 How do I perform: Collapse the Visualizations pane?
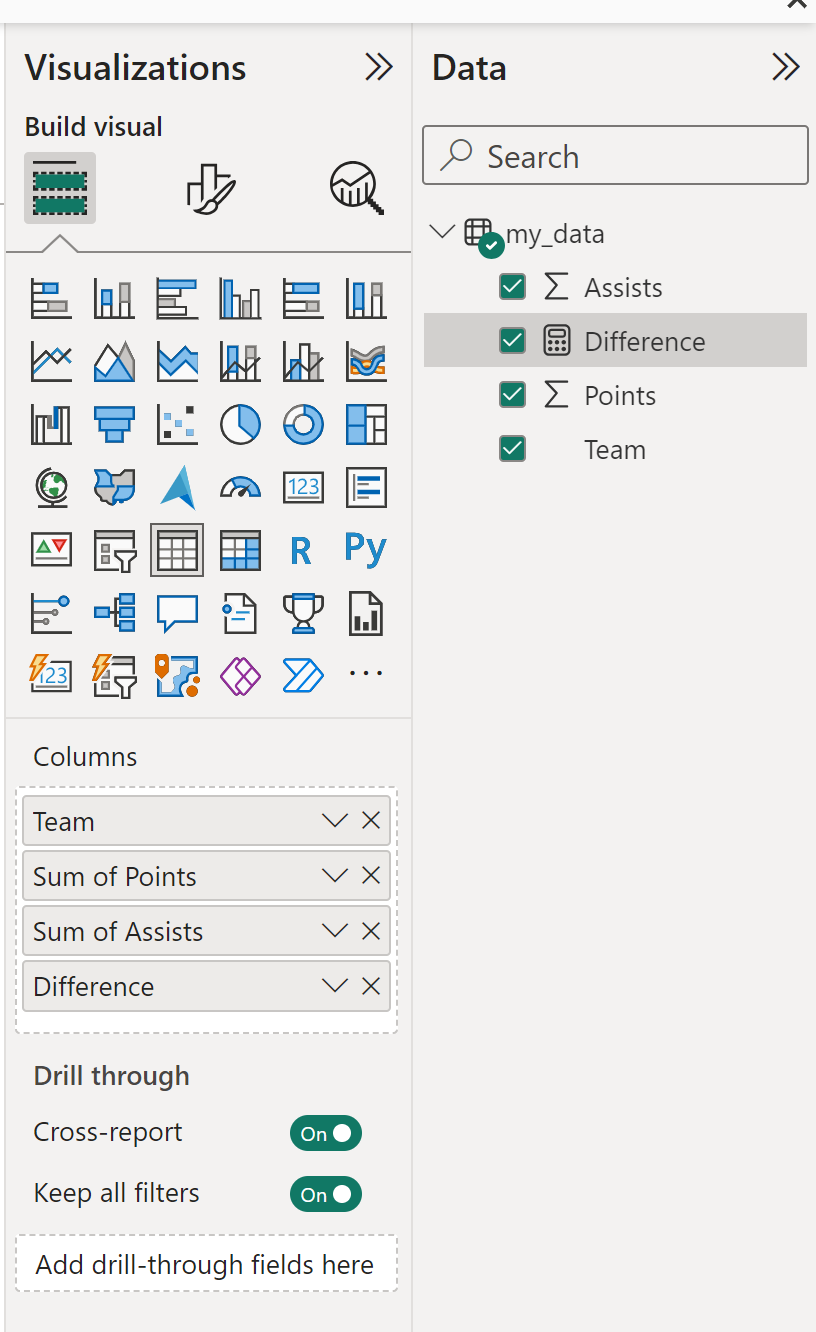coord(378,67)
